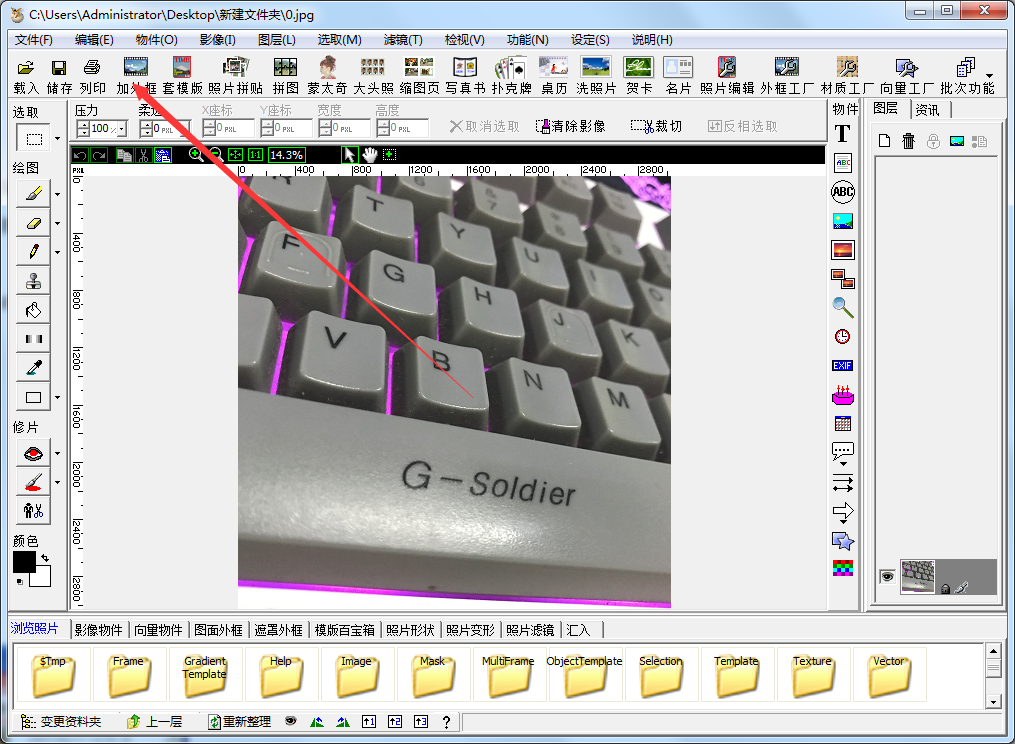This screenshot has width=1015, height=744.
Task: Open the 套模版 template tool
Action: coord(182,76)
